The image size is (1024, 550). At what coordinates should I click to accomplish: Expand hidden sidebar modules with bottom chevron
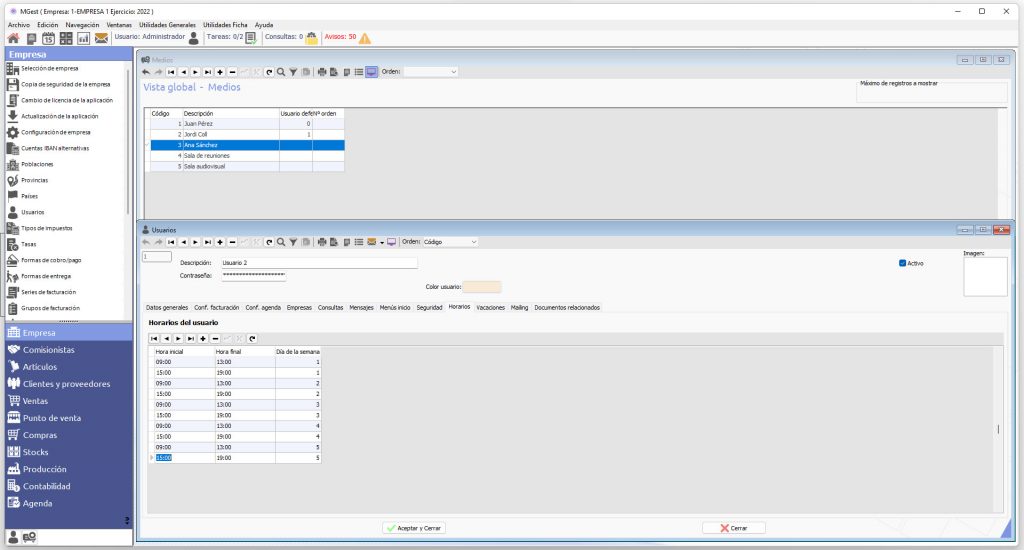[x=127, y=521]
